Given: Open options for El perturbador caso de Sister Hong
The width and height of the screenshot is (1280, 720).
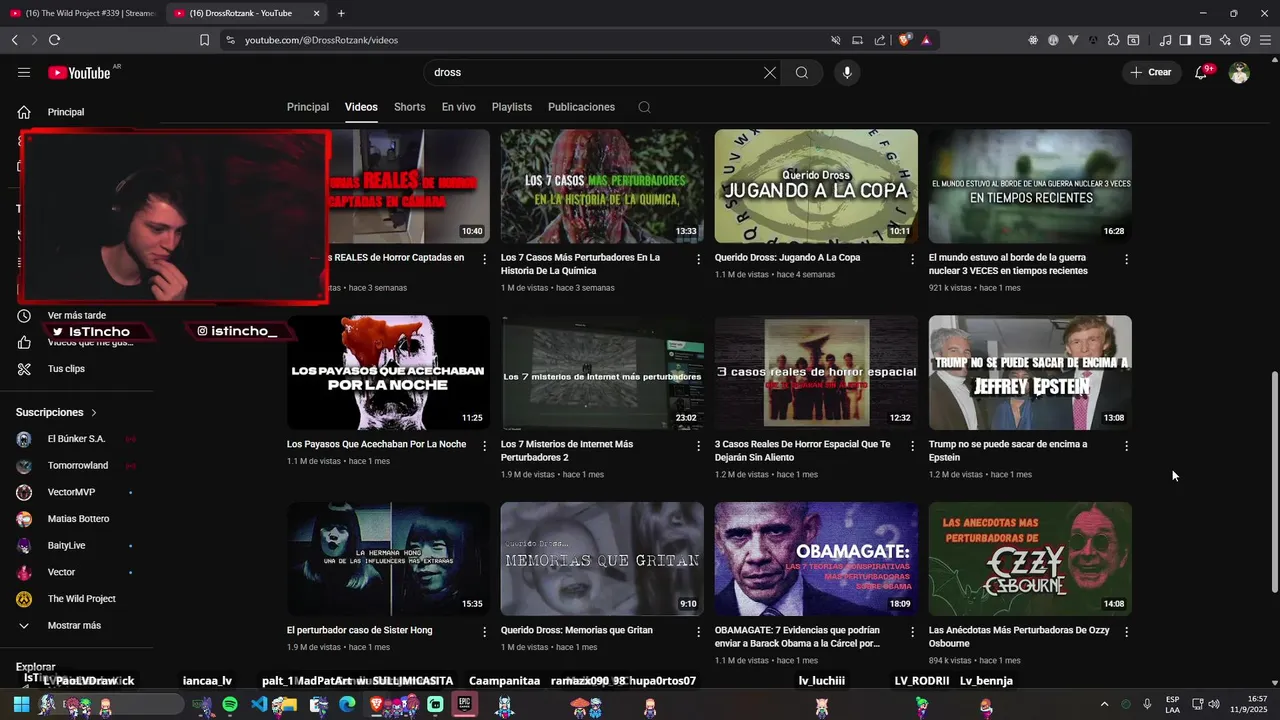Looking at the screenshot, I should click(x=485, y=632).
